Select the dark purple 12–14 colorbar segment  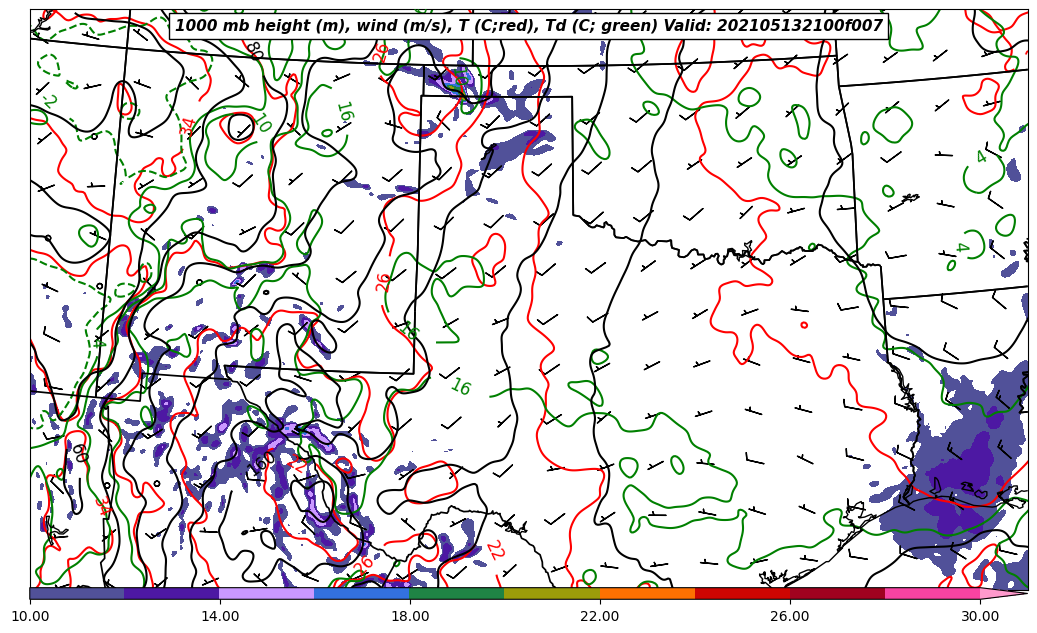point(171,593)
